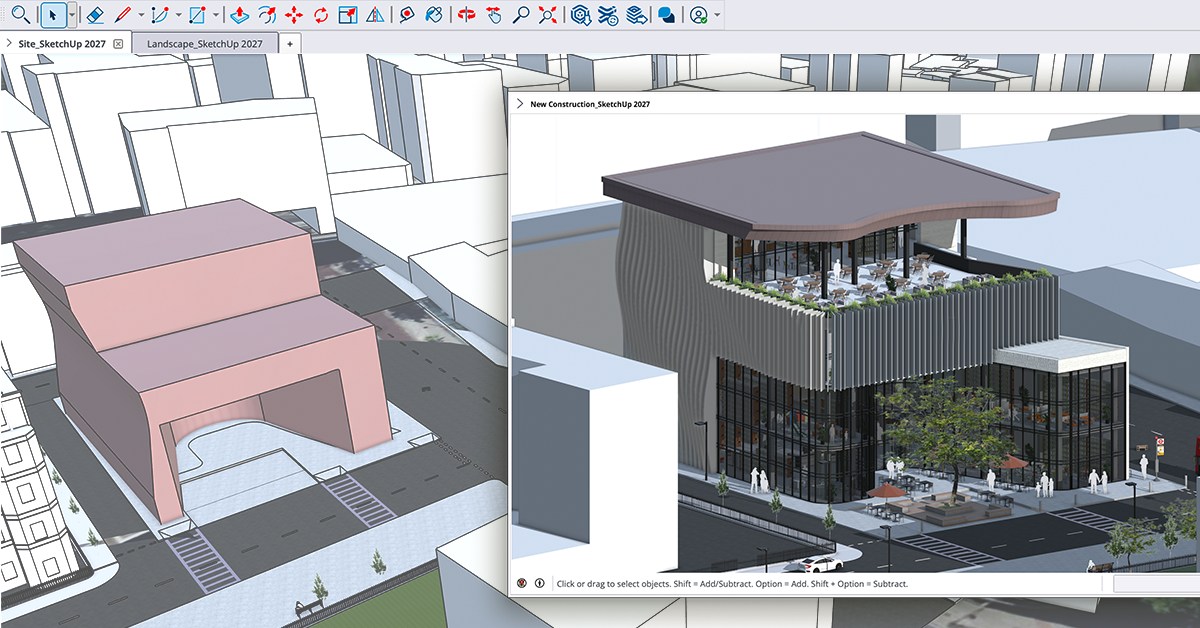
Task: Select the Pan hand tool
Action: tap(493, 15)
